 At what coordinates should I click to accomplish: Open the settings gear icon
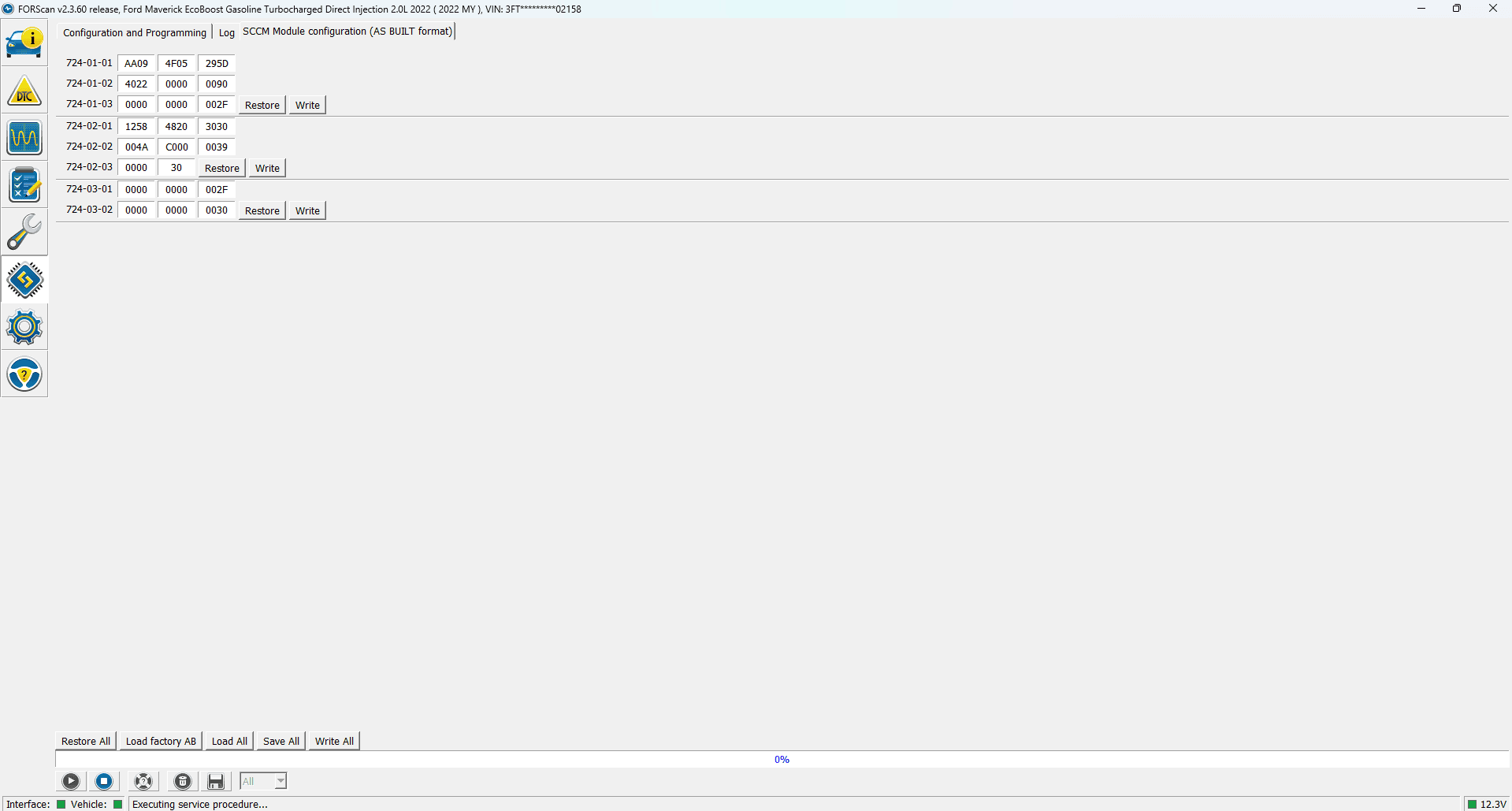[x=24, y=327]
